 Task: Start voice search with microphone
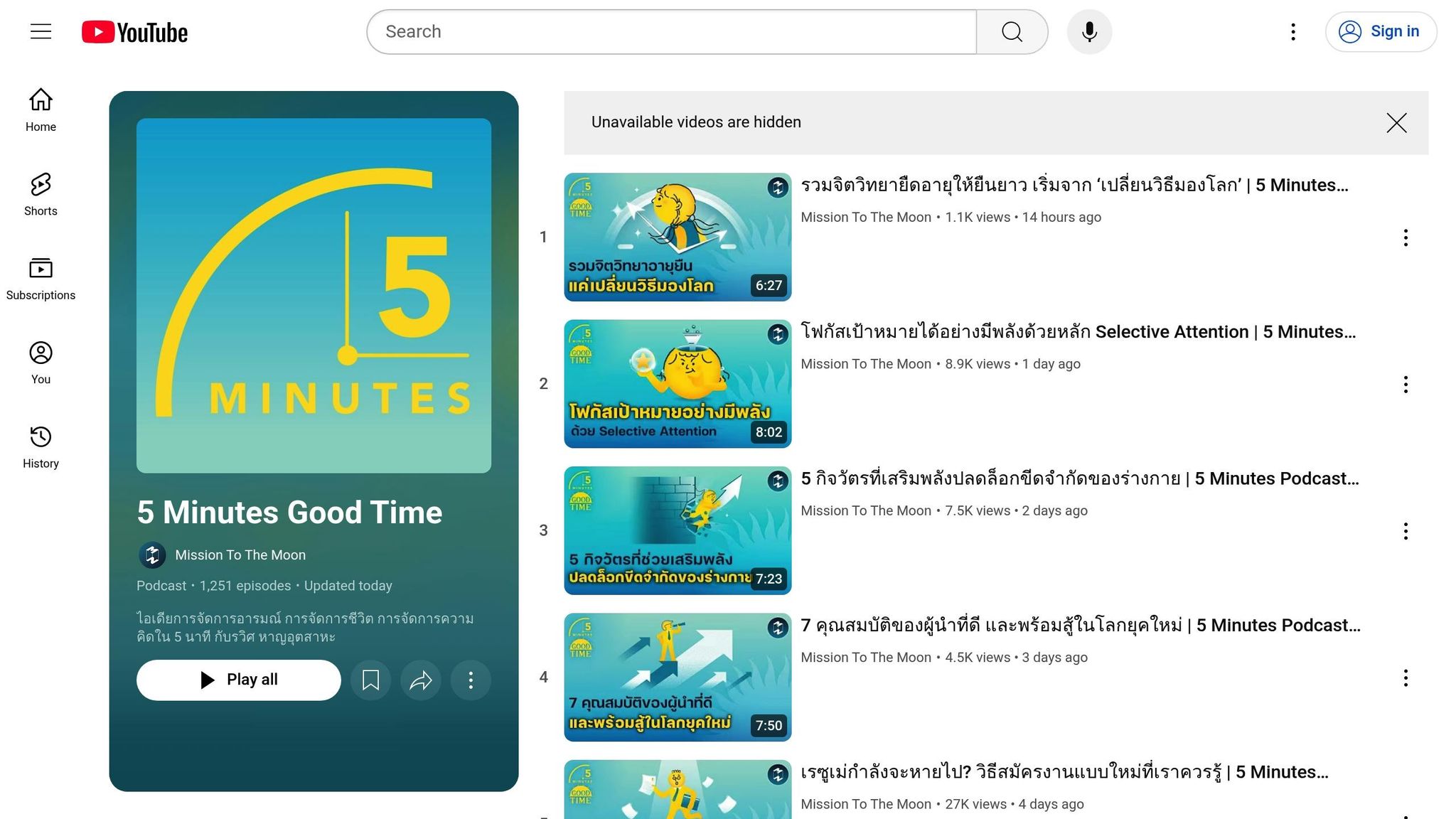pos(1089,32)
